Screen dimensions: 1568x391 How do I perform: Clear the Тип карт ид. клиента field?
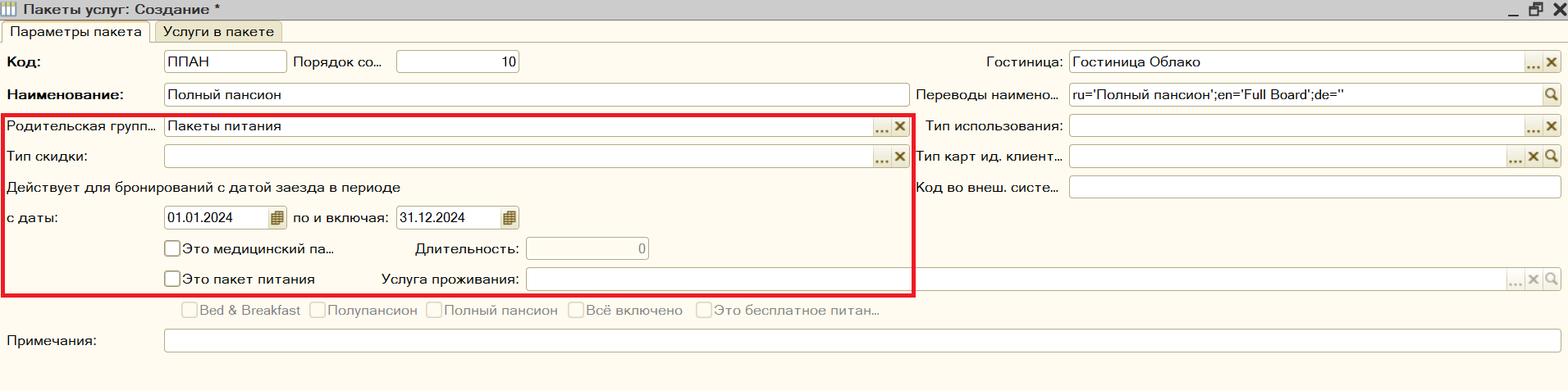pyautogui.click(x=1534, y=157)
